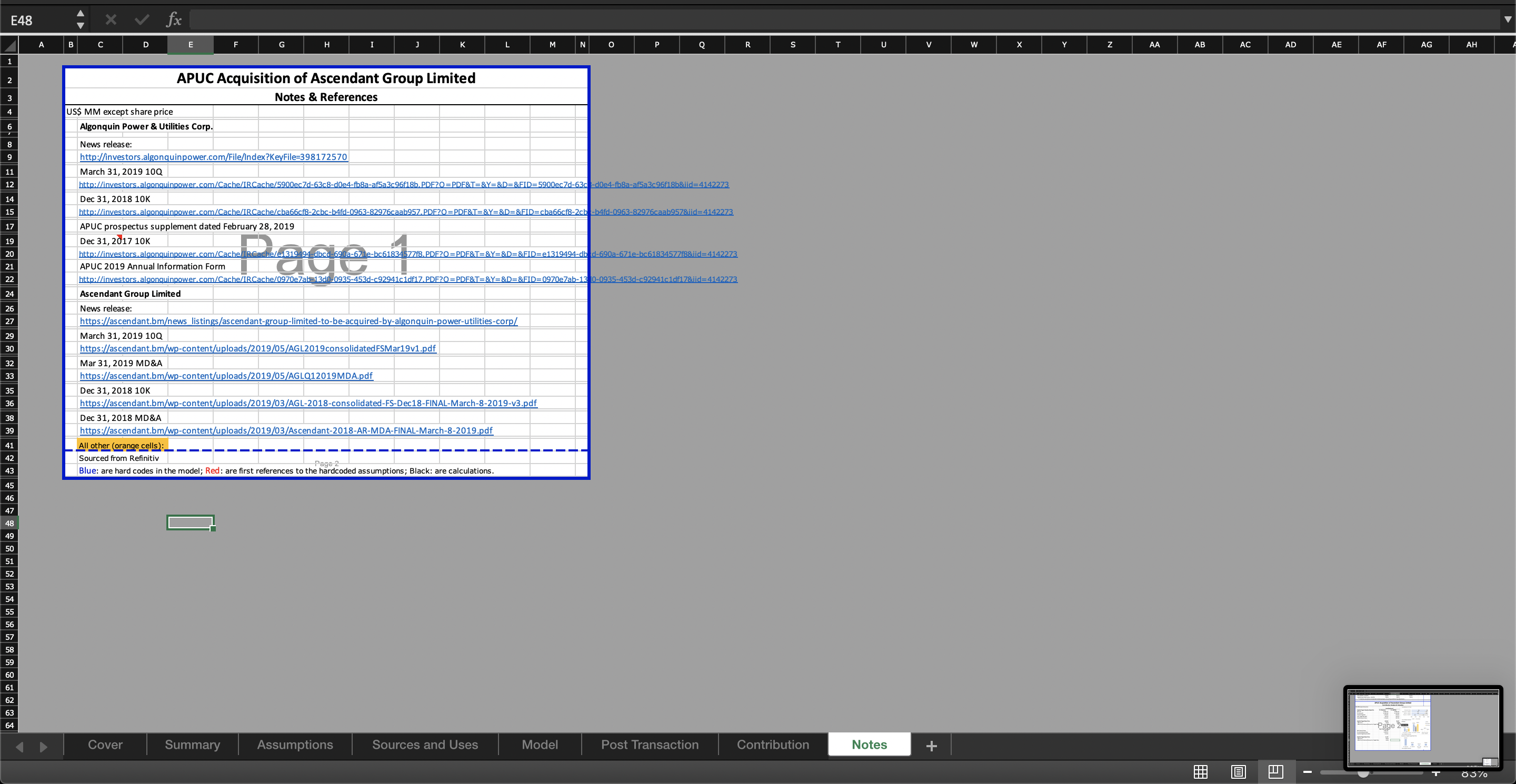1516x784 pixels.
Task: Open the Annual Information Form link 0970e7ab
Action: tap(408, 279)
